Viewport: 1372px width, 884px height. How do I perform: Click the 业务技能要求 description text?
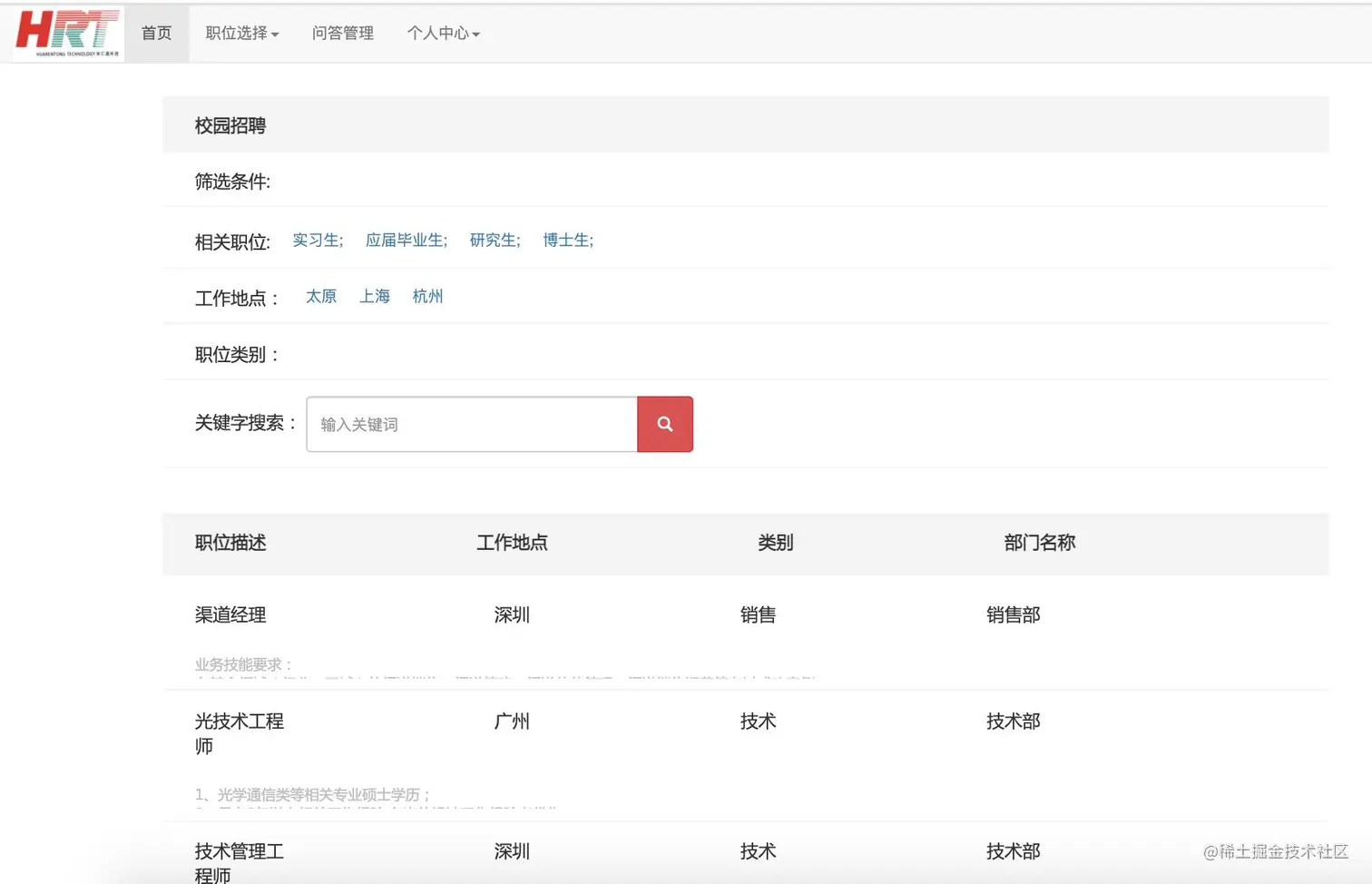244,664
